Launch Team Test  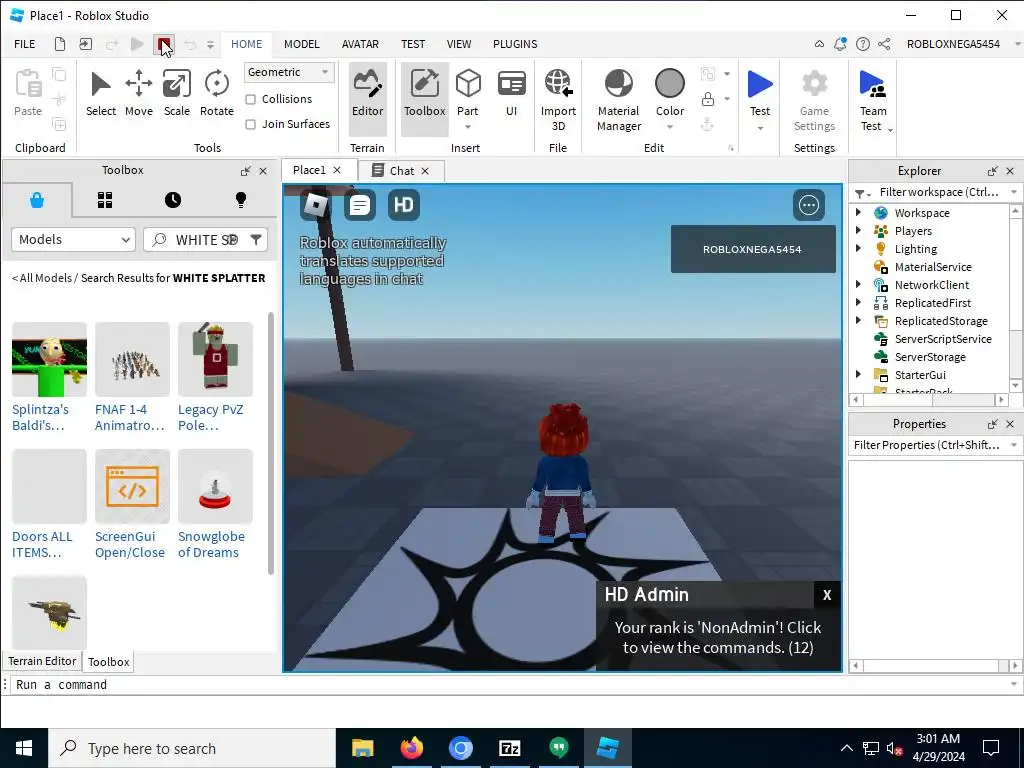tap(873, 100)
